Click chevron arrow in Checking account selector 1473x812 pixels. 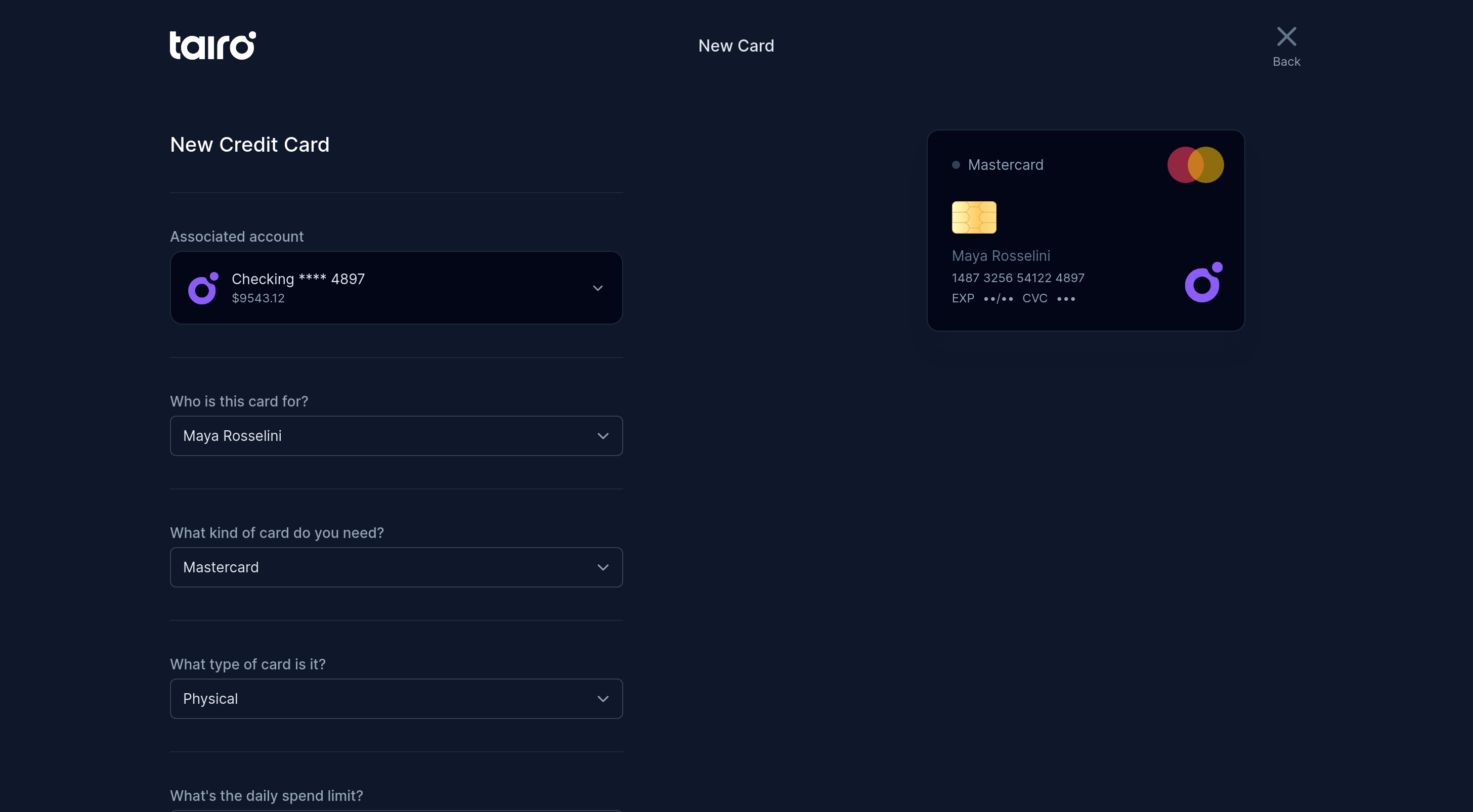coord(597,288)
